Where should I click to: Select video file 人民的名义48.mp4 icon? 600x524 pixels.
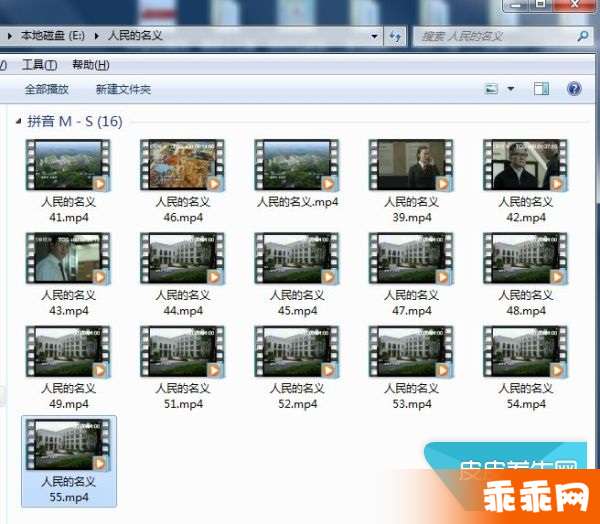pyautogui.click(x=525, y=258)
